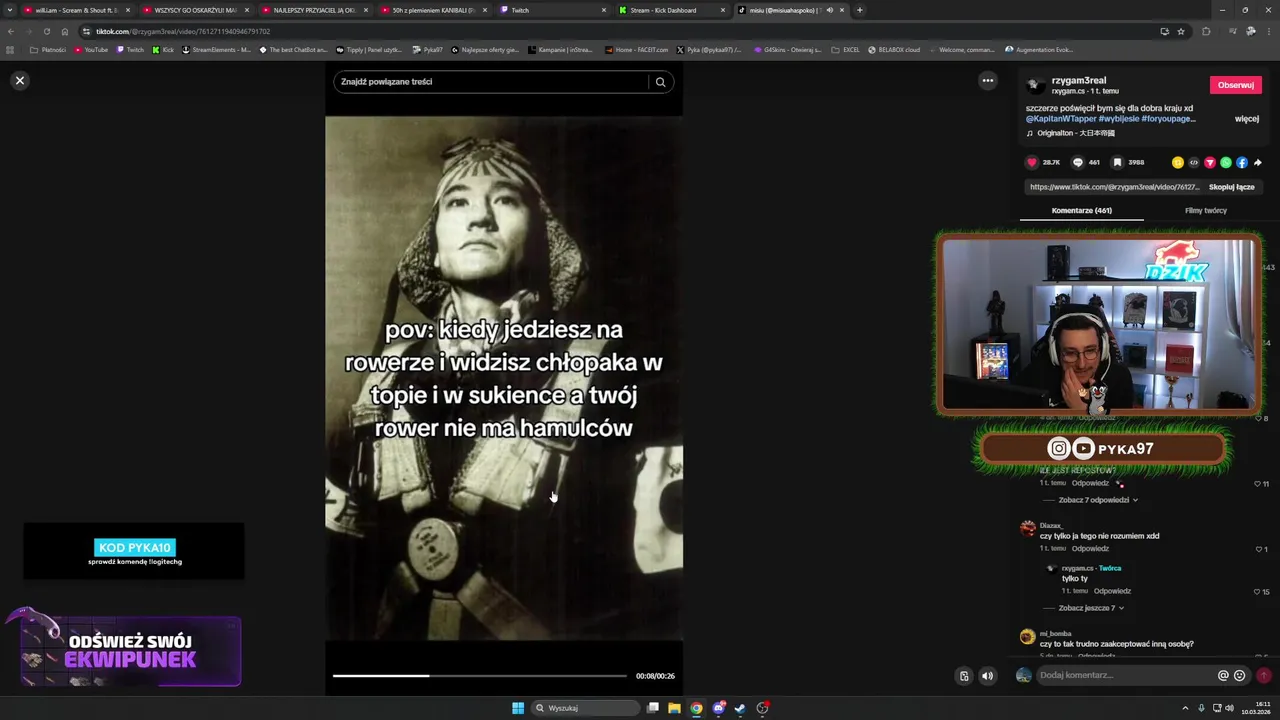Switch to 'Komentarze (461)' tab
1280x720 pixels.
pos(1081,210)
